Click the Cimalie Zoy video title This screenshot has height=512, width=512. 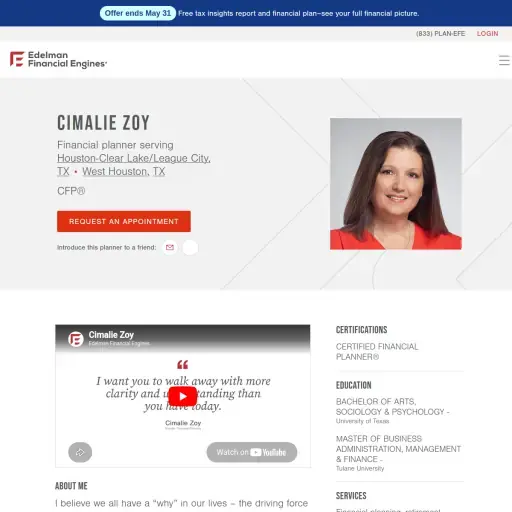(x=111, y=335)
